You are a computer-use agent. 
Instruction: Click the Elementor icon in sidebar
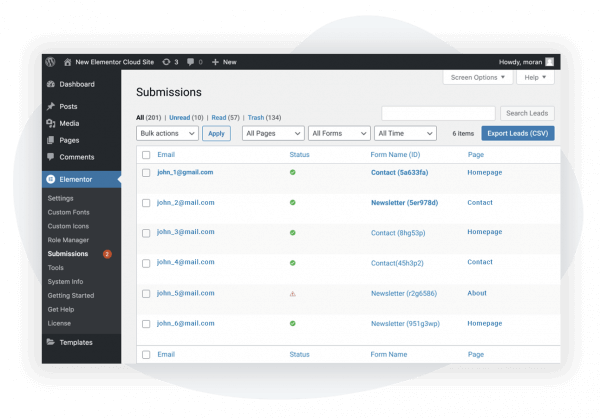pos(50,179)
